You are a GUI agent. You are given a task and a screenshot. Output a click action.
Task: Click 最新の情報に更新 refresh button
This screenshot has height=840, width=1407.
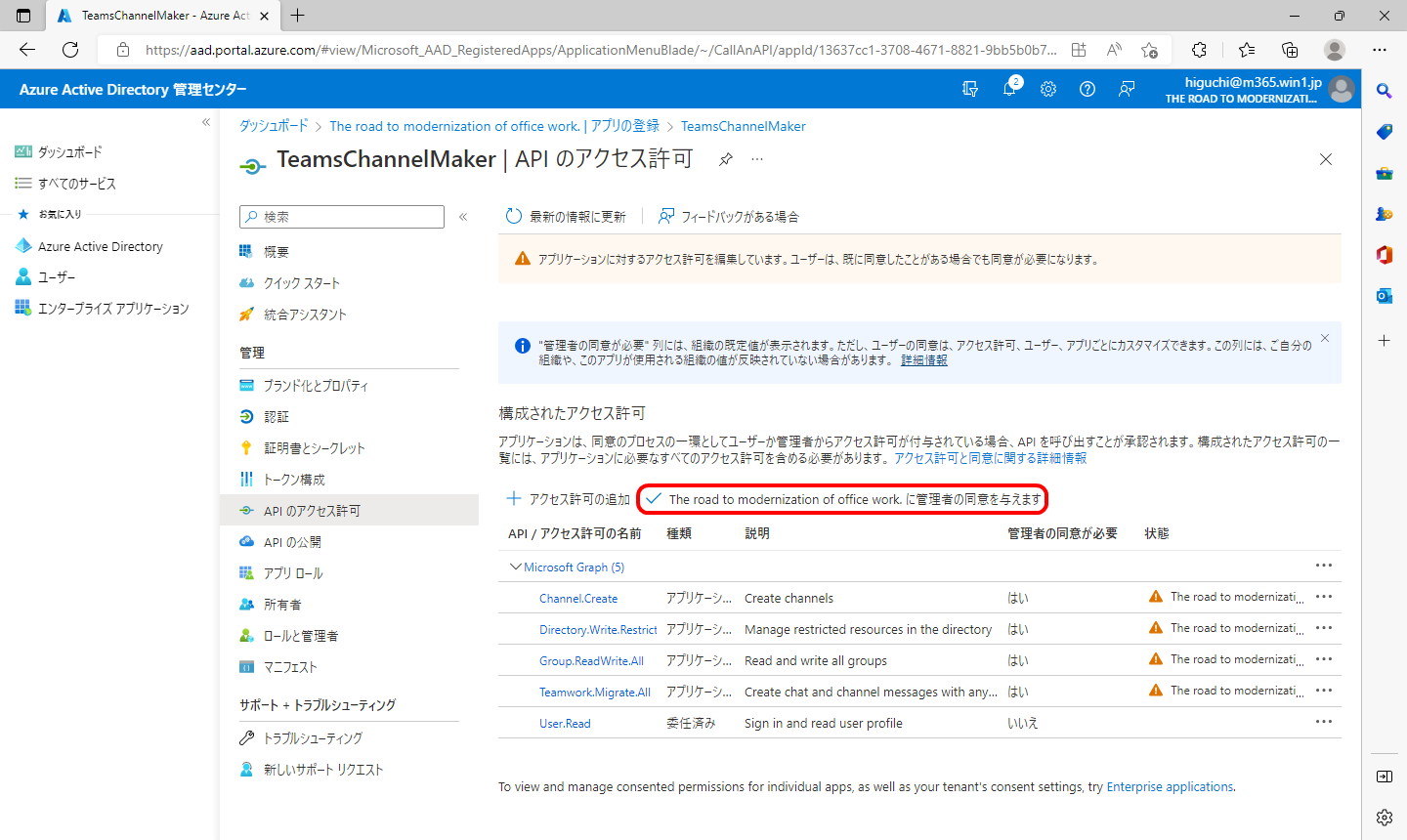566,217
